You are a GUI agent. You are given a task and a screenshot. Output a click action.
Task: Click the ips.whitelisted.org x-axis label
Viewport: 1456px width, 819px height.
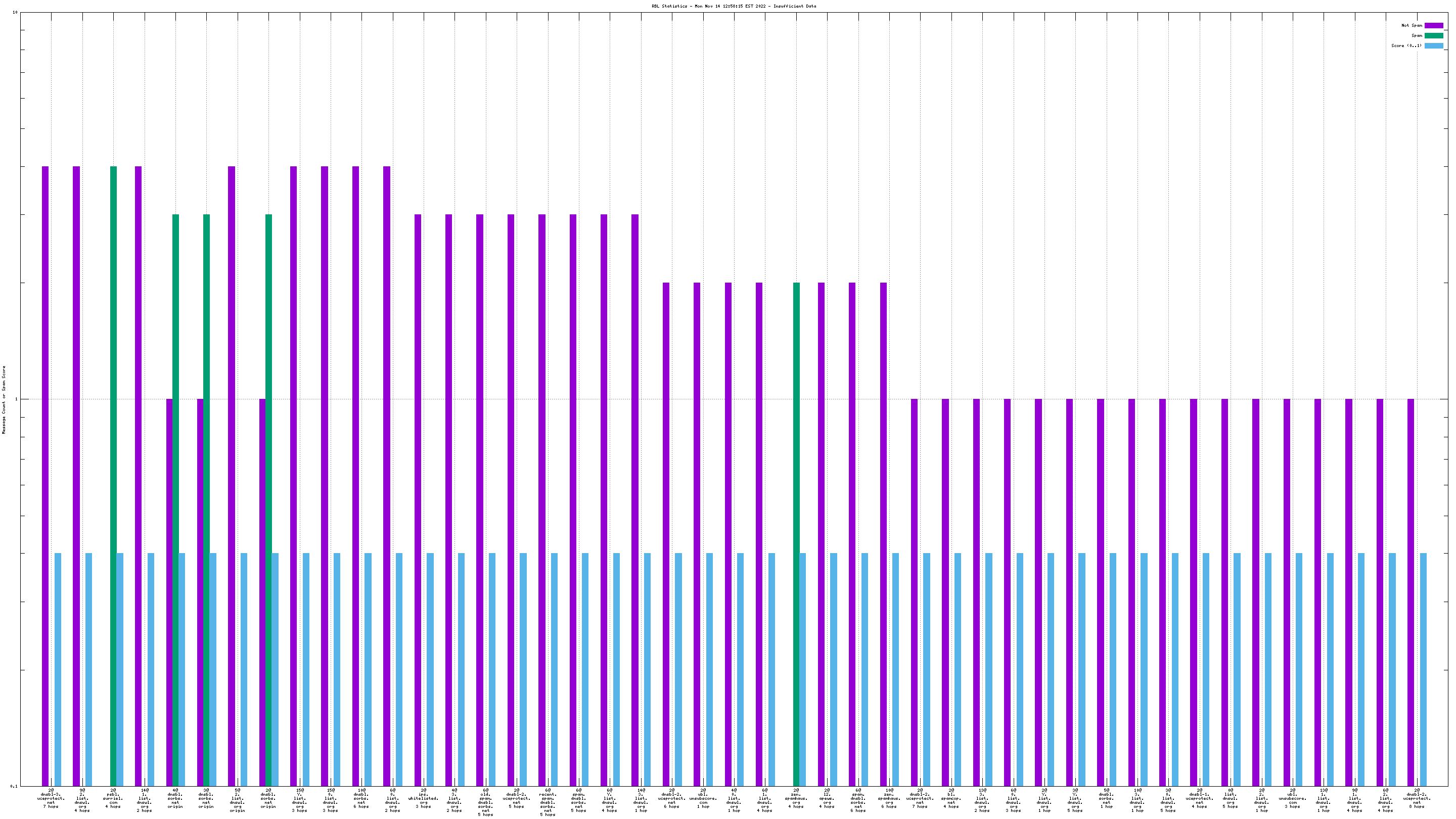423,798
